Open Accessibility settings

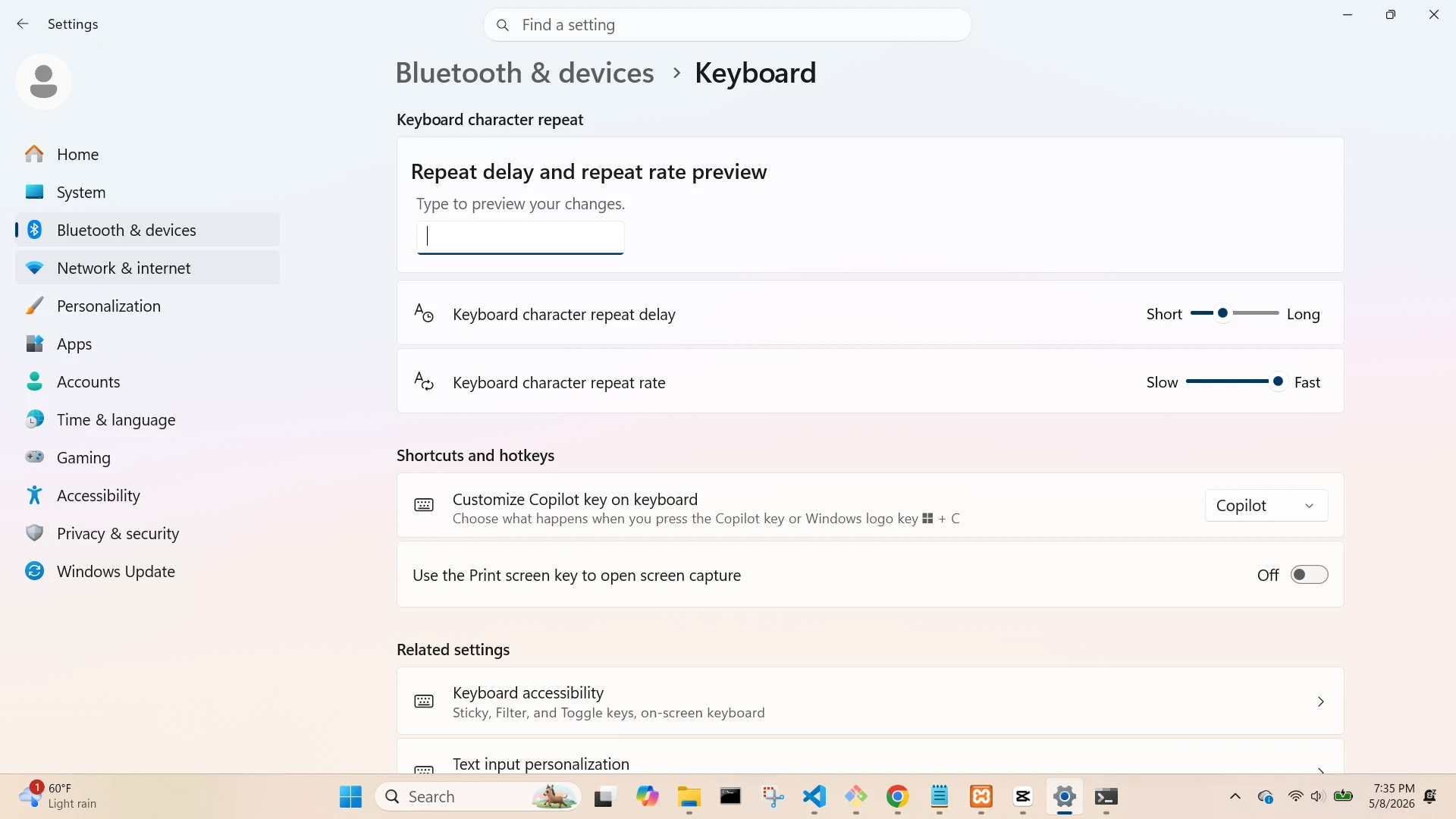[x=147, y=495]
